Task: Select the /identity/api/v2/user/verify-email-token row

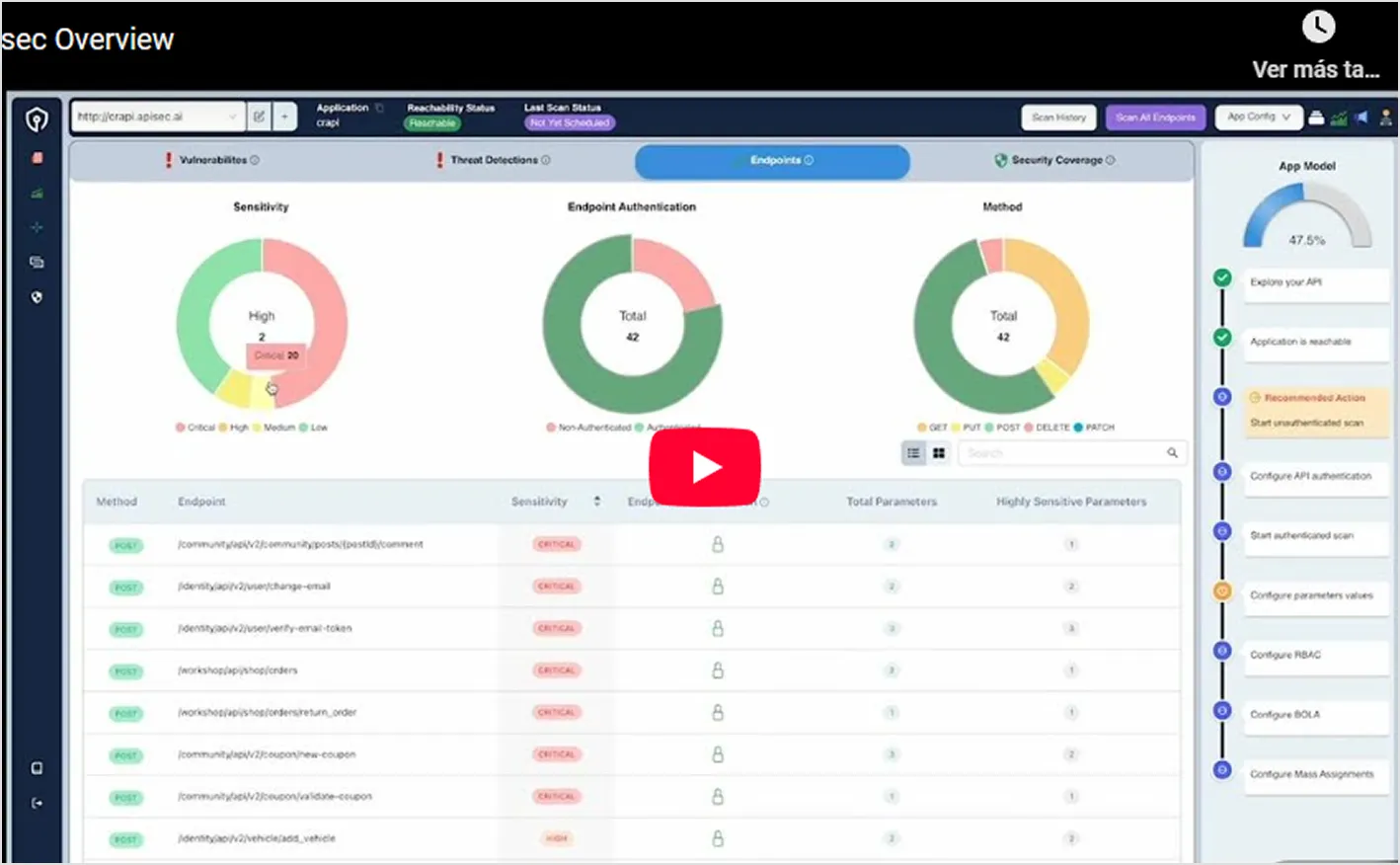Action: point(632,628)
